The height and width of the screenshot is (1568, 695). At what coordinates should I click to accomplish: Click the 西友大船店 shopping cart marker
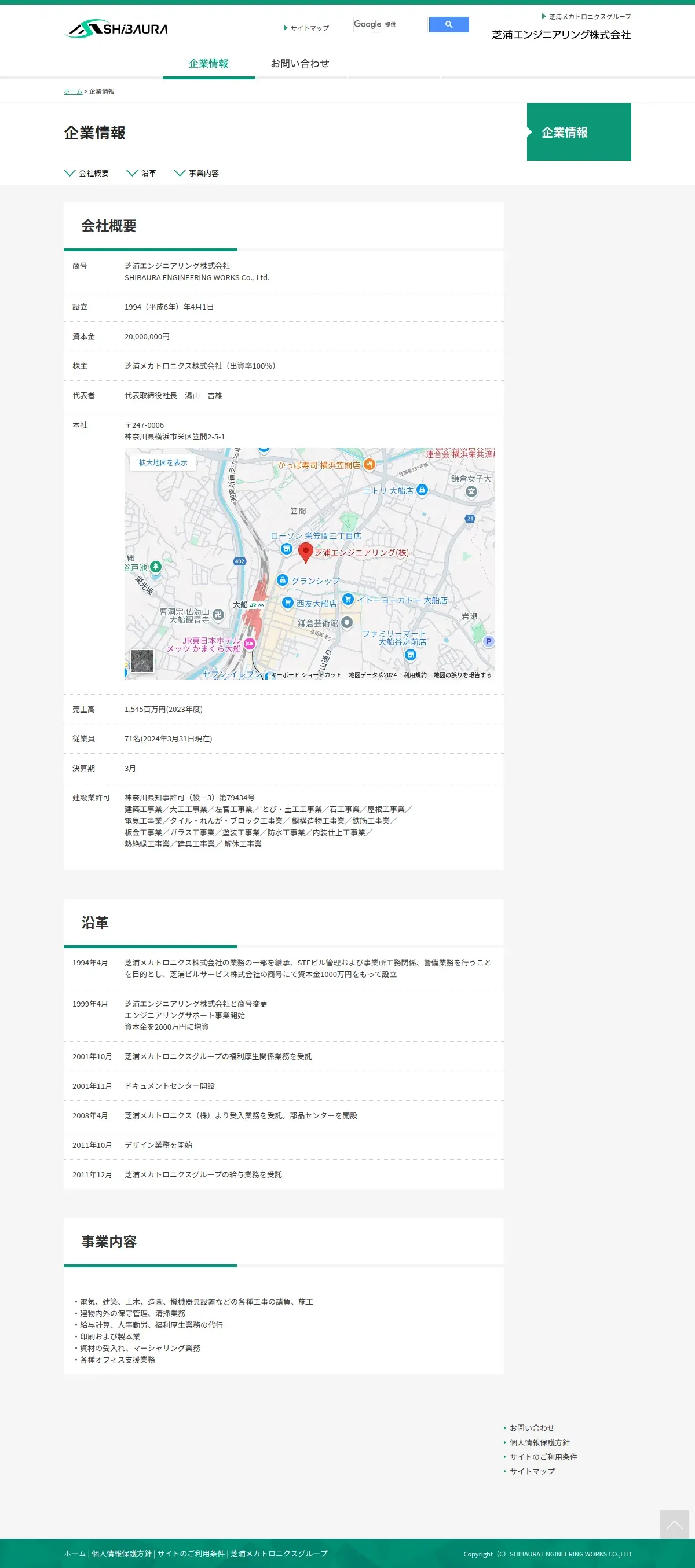287,603
